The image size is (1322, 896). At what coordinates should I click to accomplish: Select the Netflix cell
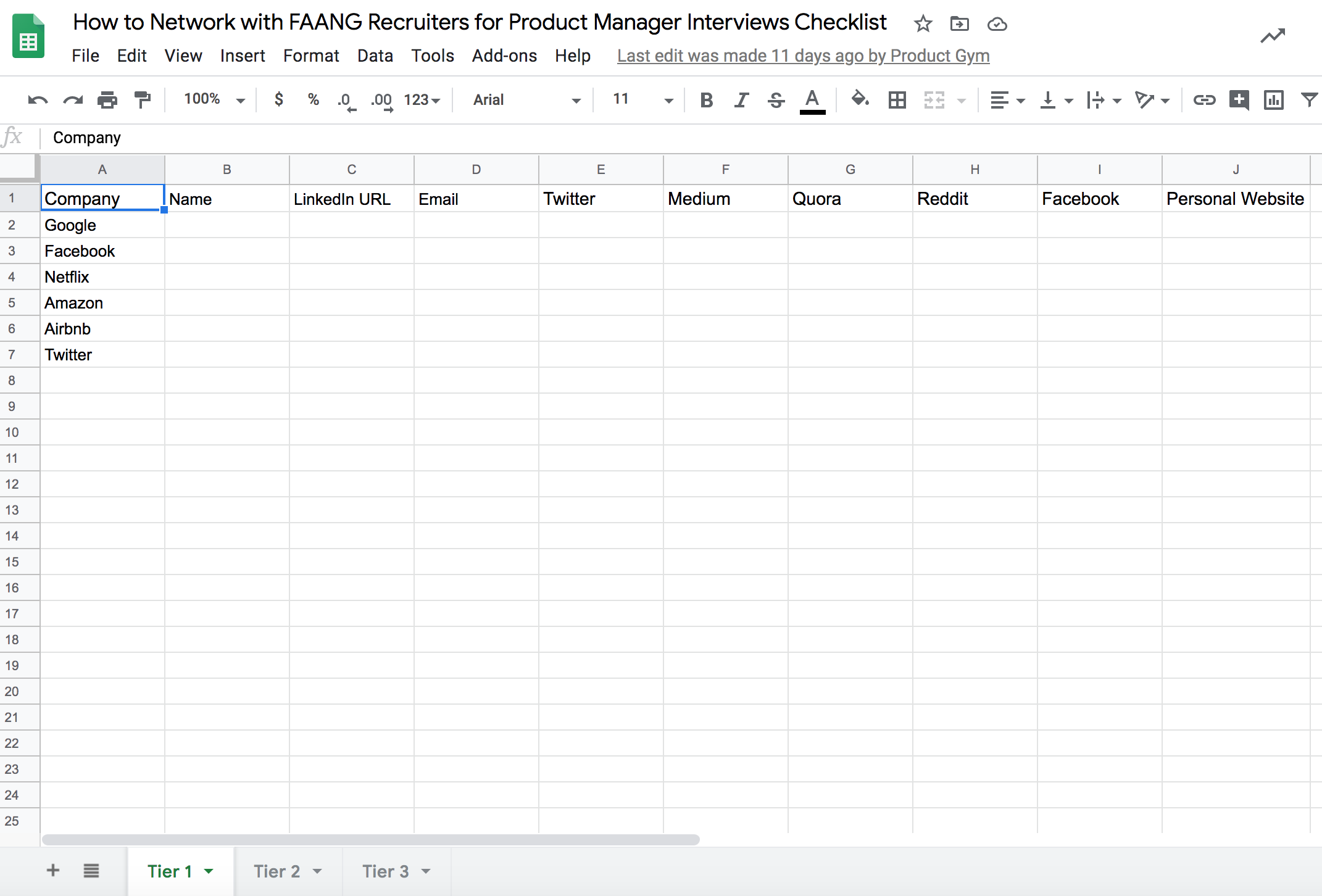[102, 277]
